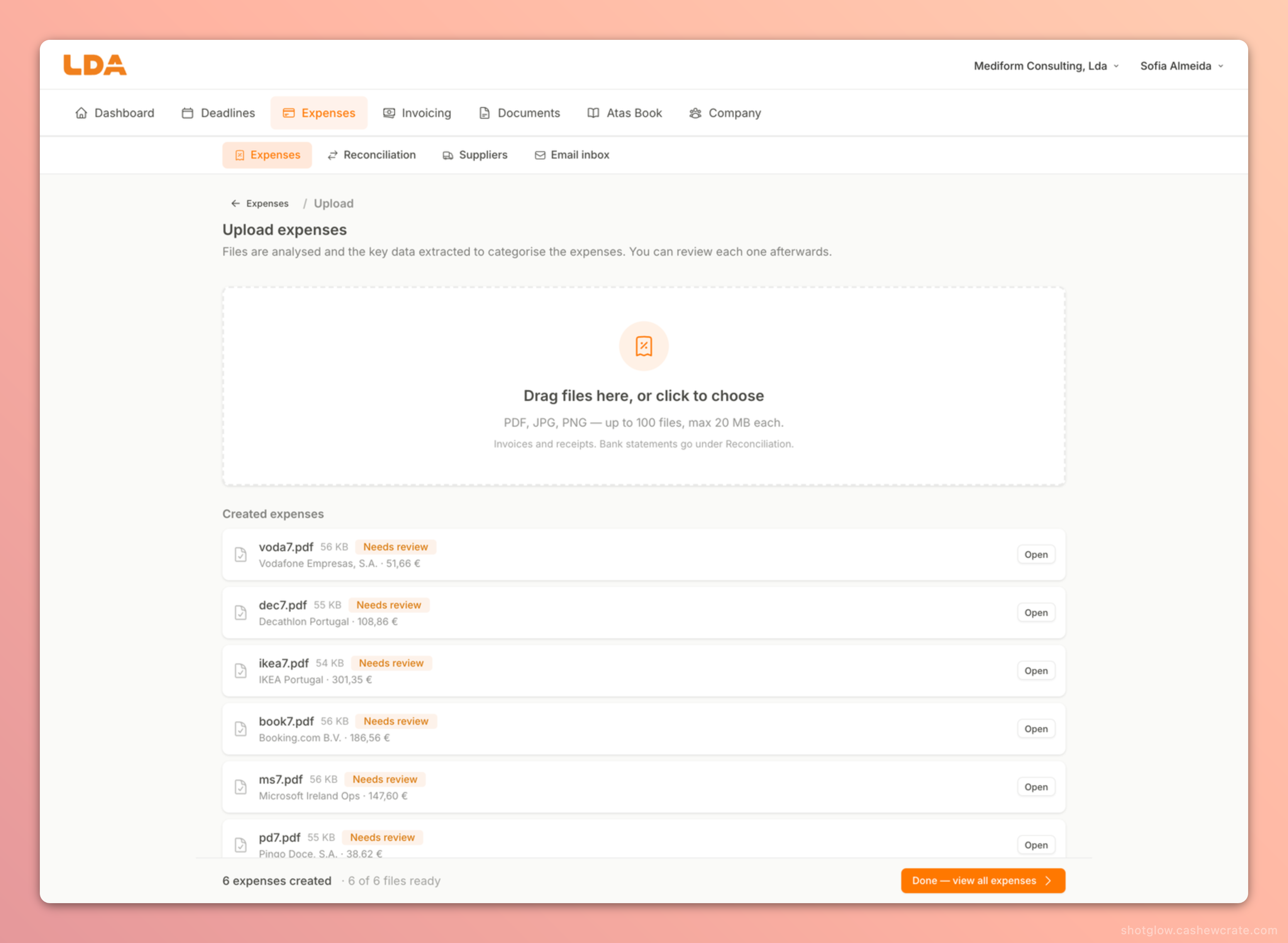The height and width of the screenshot is (943, 1288).
Task: Go to the Dashboard tab
Action: pos(115,113)
